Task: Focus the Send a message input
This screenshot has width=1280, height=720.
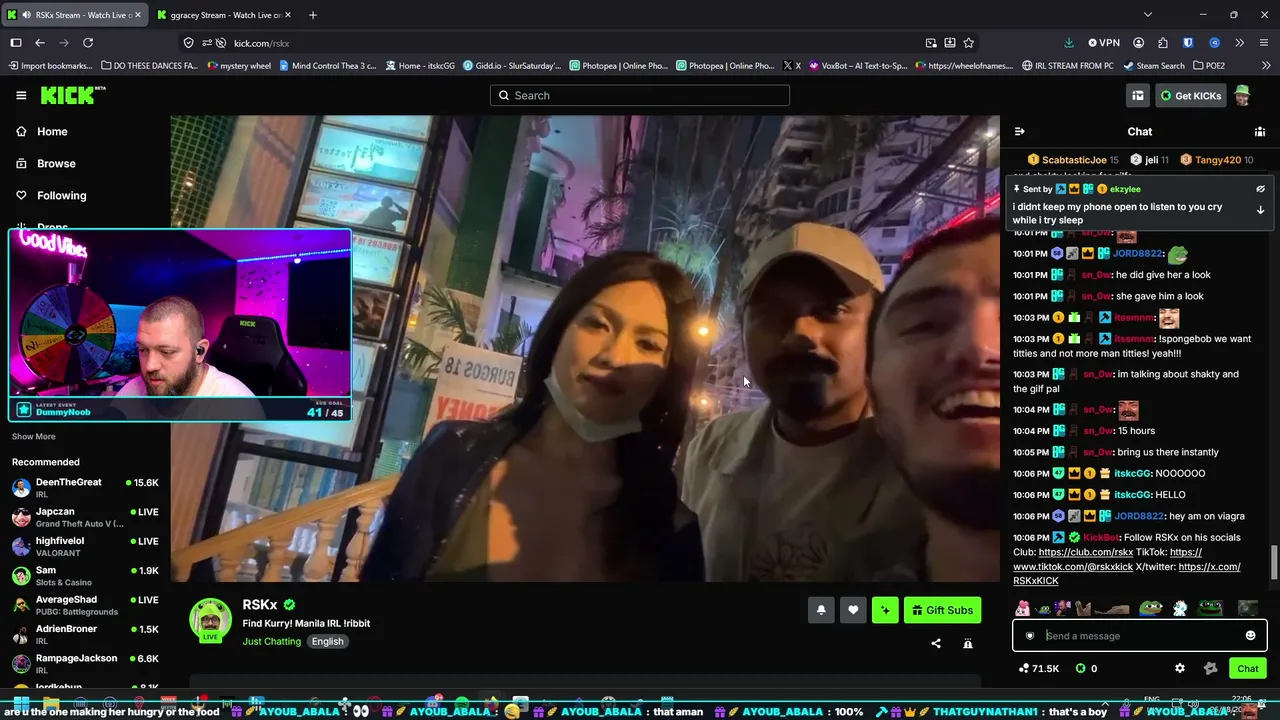Action: (1140, 636)
